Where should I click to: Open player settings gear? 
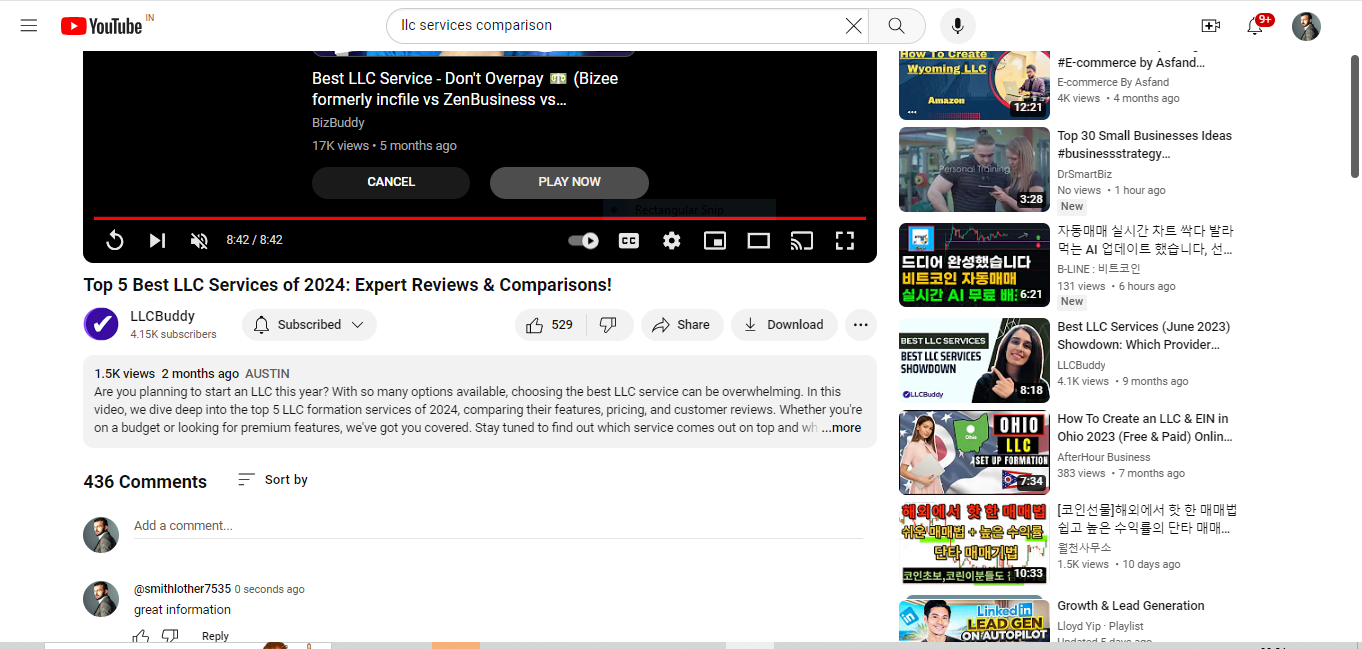point(671,240)
